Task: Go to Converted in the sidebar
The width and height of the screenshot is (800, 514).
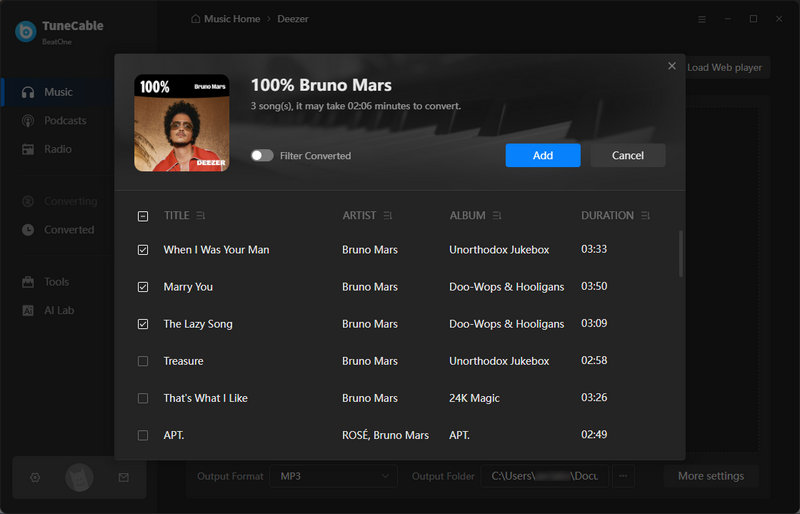Action: click(x=69, y=230)
